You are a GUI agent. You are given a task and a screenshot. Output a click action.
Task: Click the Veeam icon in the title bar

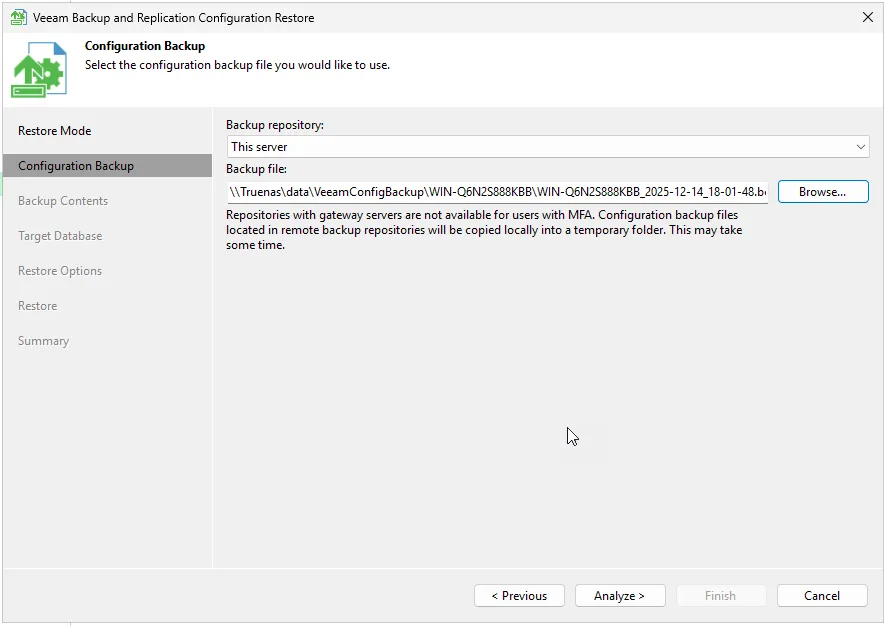tap(18, 17)
